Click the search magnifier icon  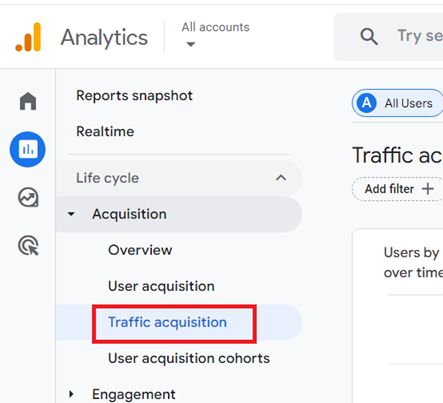(x=369, y=36)
